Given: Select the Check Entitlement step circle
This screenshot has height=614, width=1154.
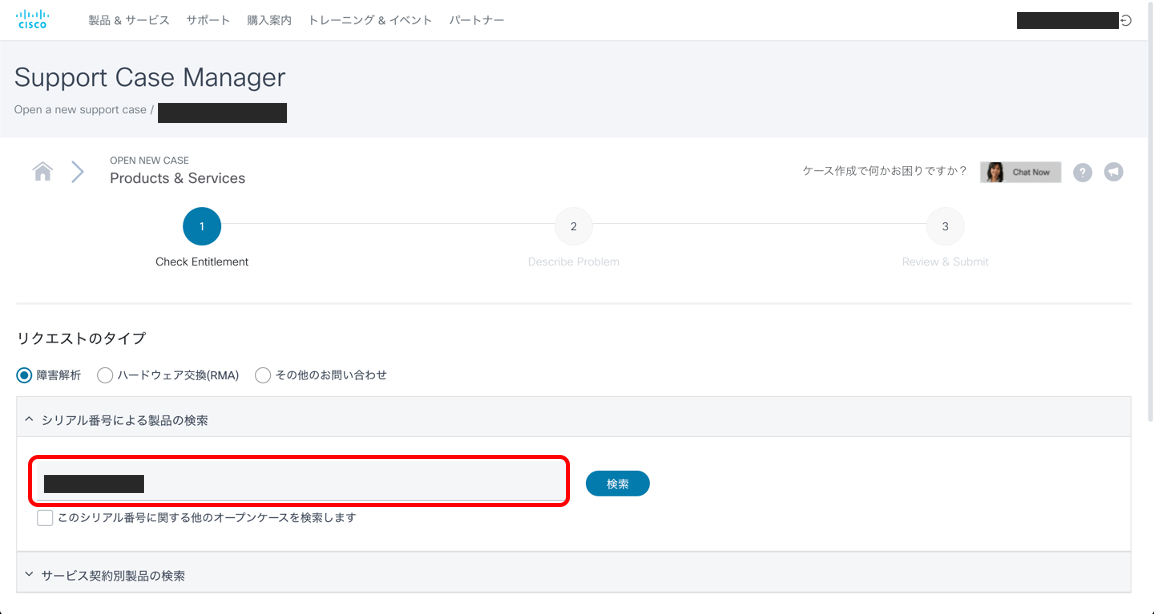Looking at the screenshot, I should click(201, 226).
